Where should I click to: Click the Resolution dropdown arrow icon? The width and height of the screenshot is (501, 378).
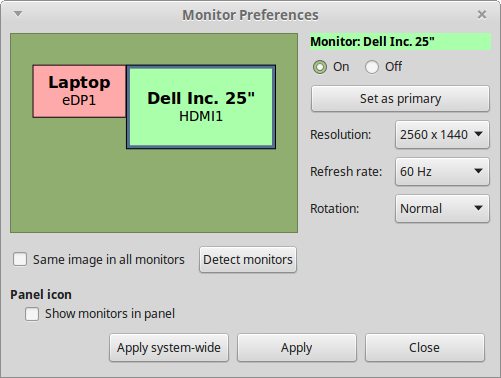coord(478,134)
